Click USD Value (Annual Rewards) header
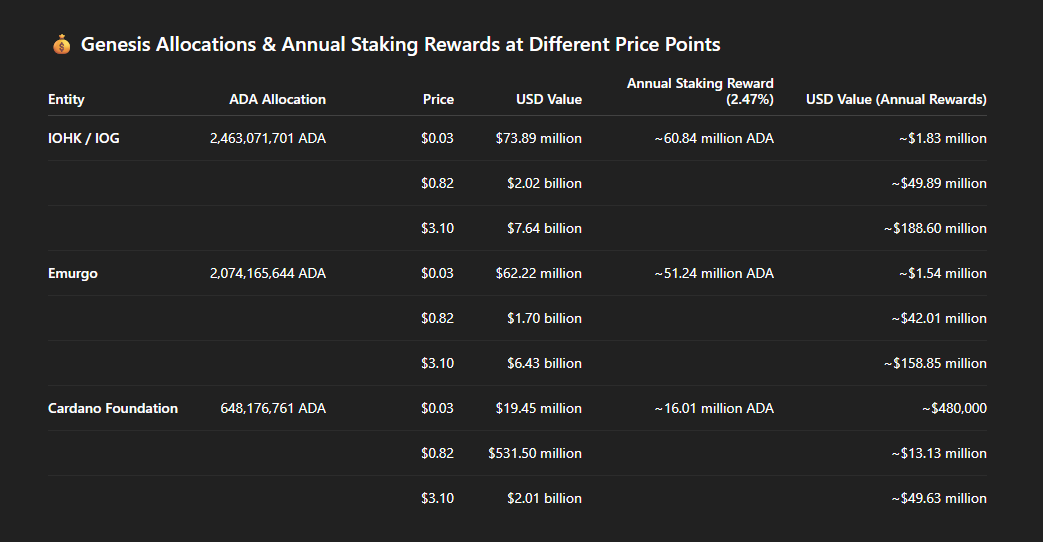 point(896,99)
